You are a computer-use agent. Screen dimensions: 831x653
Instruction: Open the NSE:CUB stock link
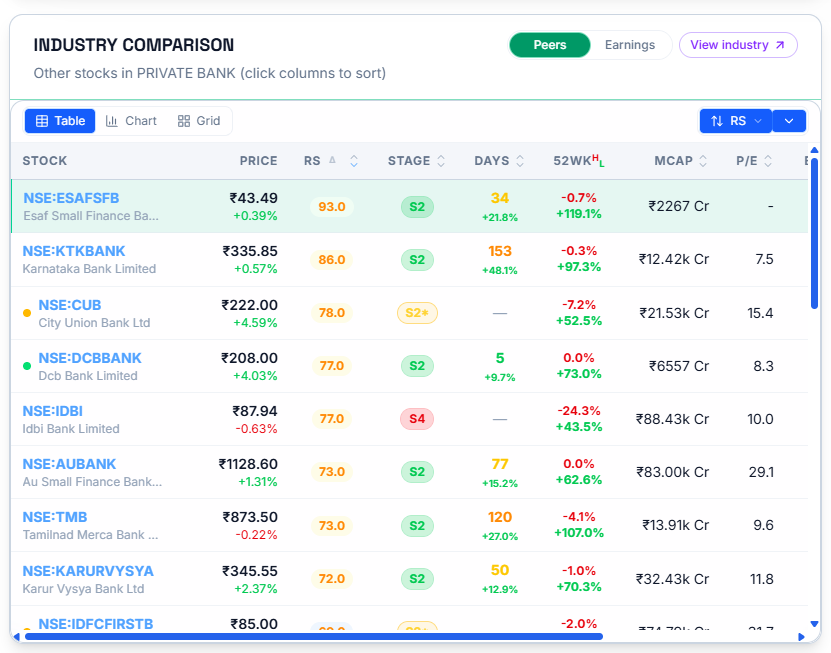coord(69,305)
